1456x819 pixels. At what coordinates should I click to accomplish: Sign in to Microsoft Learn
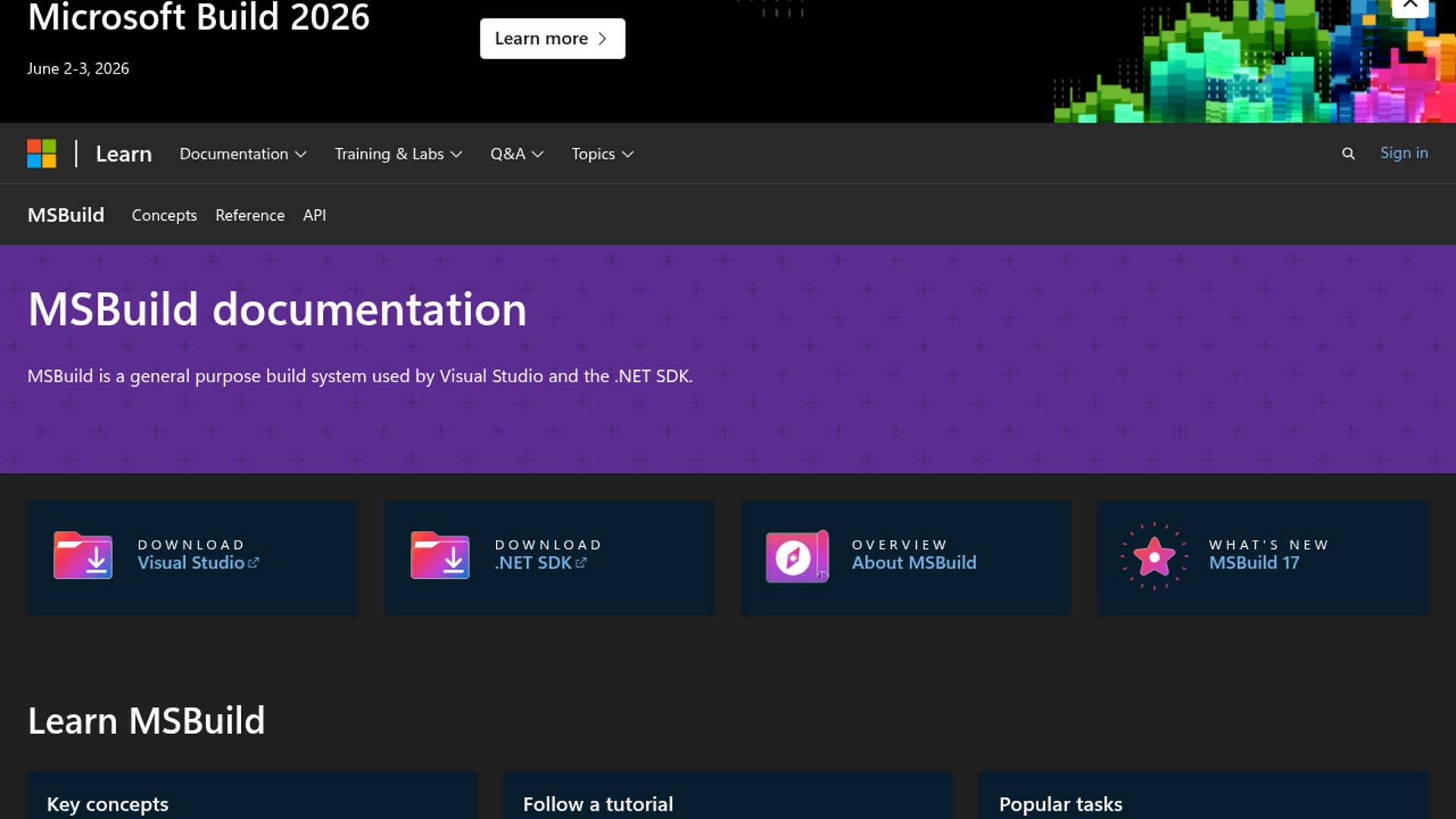(1404, 153)
